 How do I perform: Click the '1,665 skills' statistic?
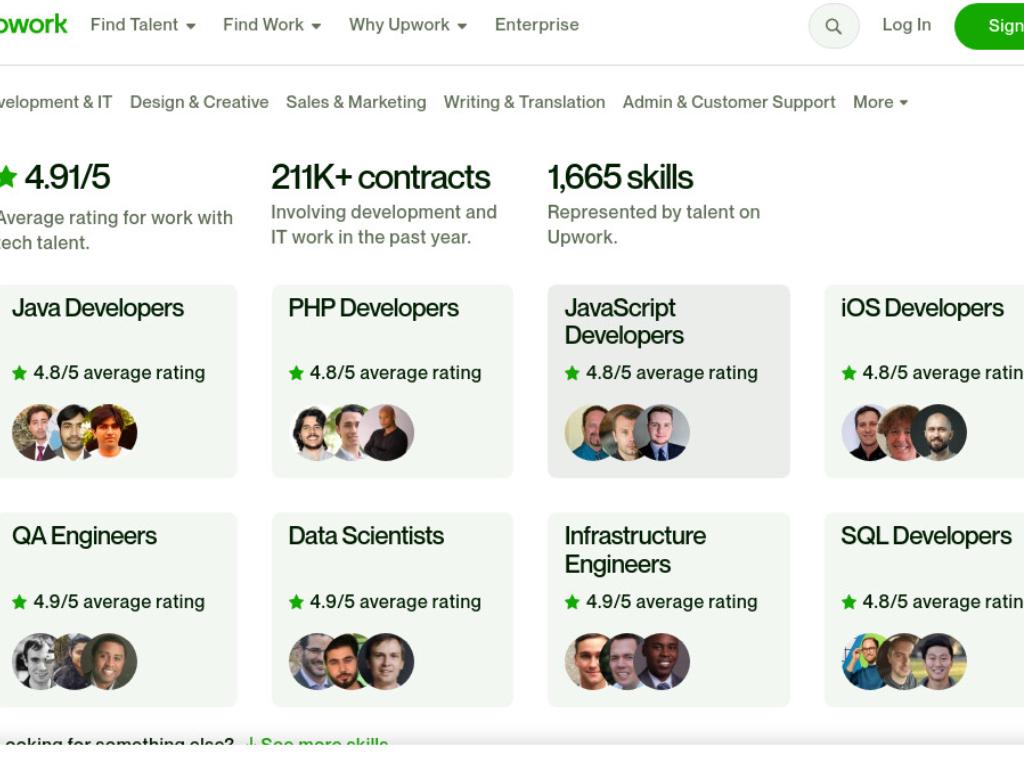click(x=620, y=178)
